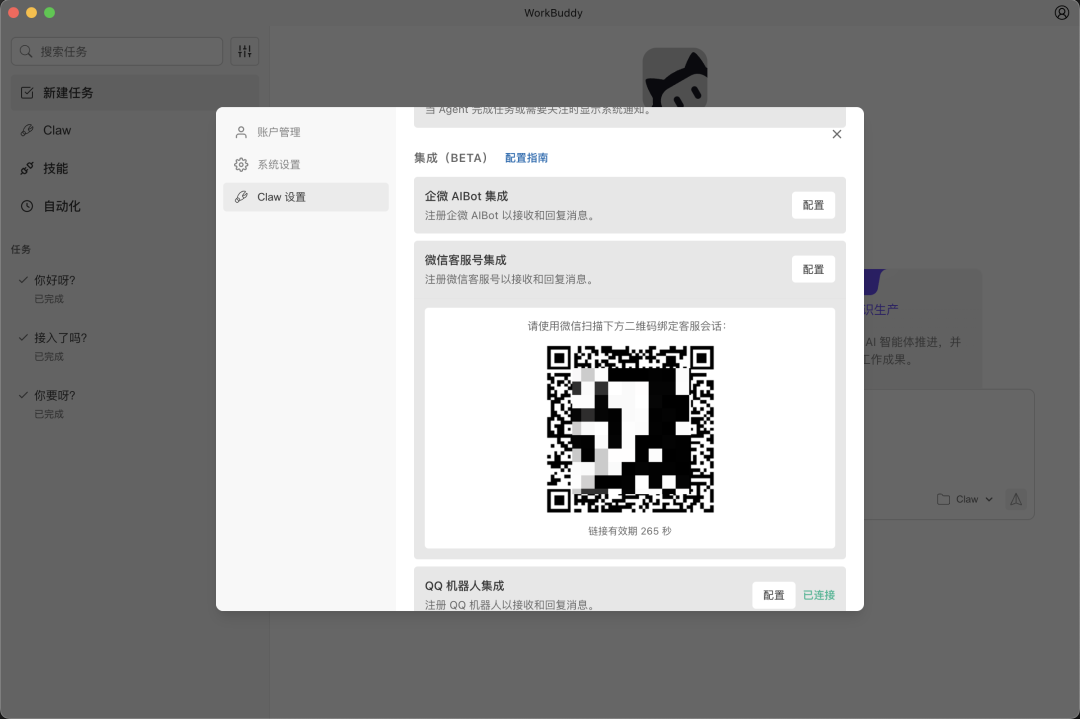Screen dimensions: 1080x719
Task: Click the 技能 plug icon in the sidebar
Action: (x=28, y=168)
